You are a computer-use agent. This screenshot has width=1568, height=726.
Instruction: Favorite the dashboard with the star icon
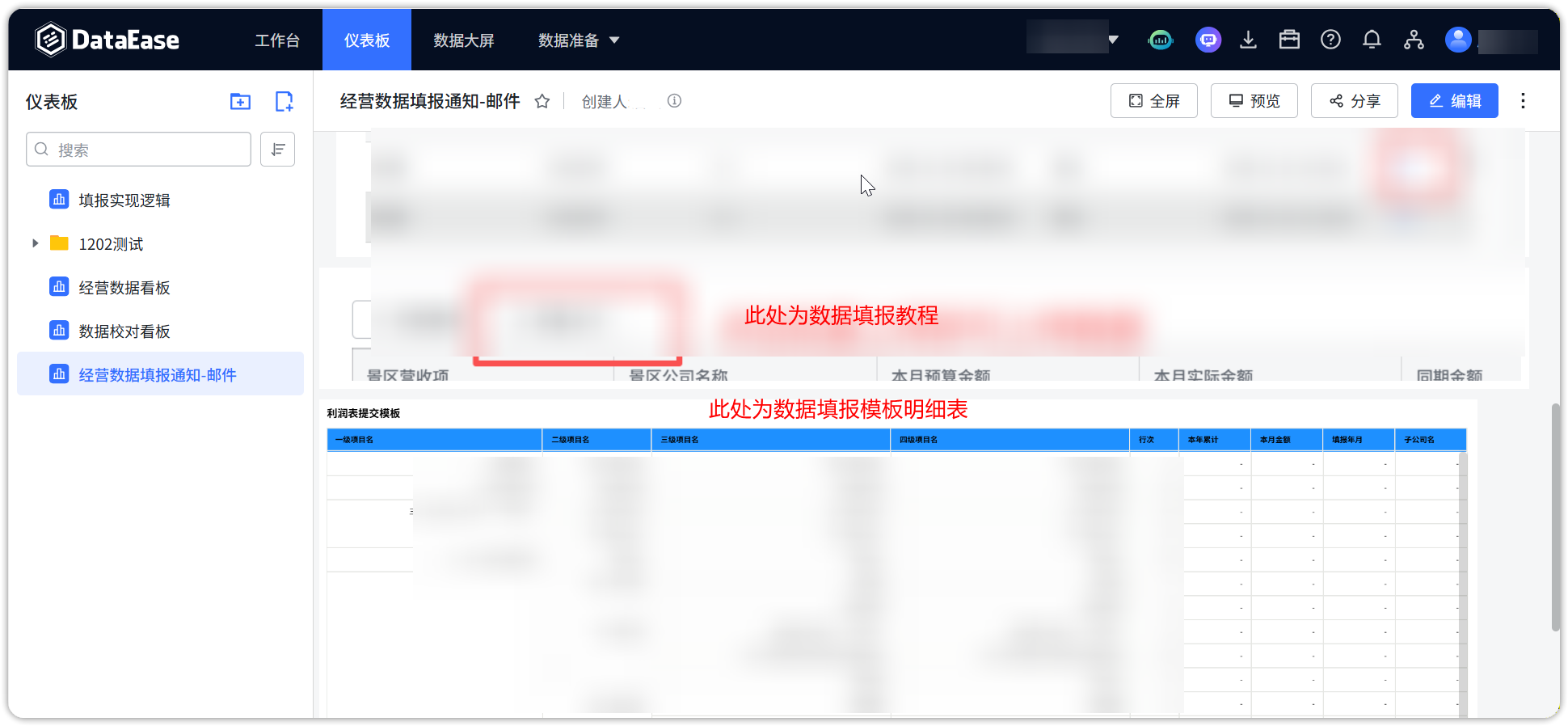click(x=542, y=101)
